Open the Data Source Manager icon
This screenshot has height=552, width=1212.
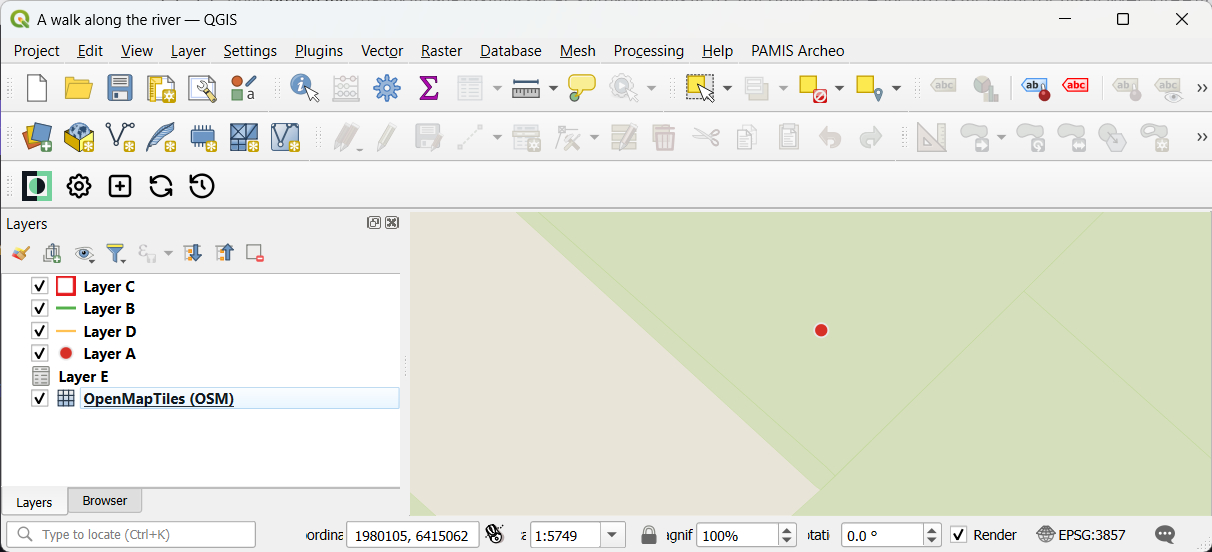click(37, 137)
